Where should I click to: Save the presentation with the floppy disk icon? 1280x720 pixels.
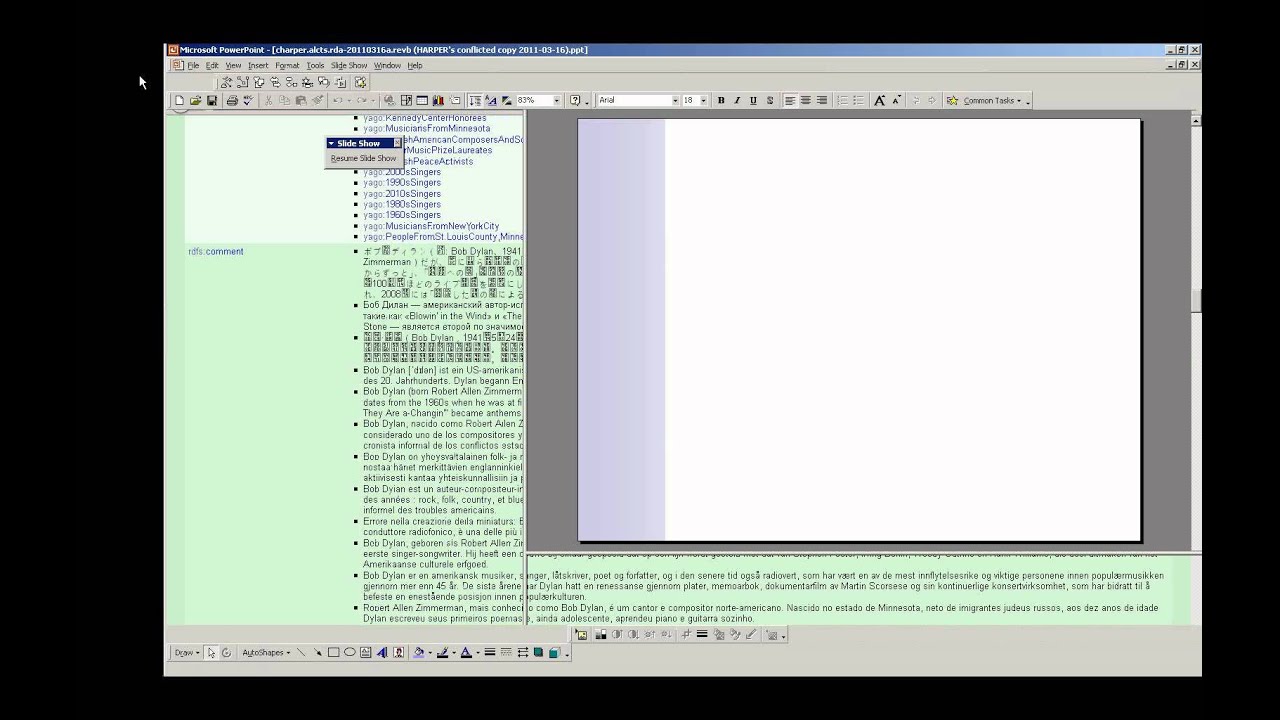pyautogui.click(x=212, y=100)
